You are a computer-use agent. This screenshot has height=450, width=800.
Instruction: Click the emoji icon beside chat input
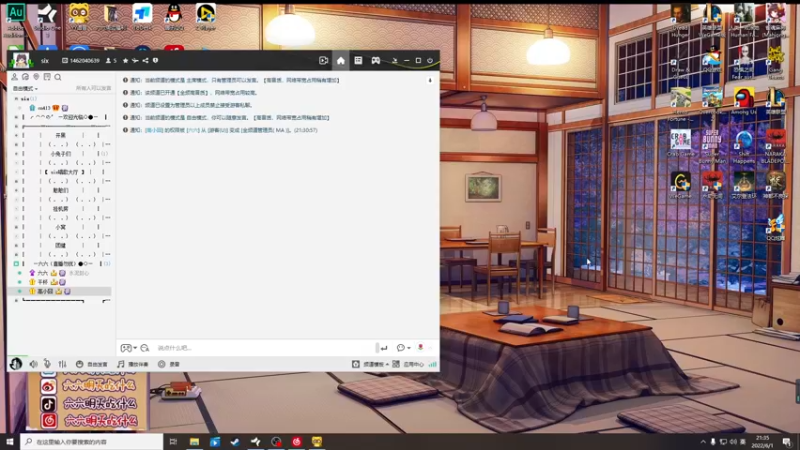[145, 348]
